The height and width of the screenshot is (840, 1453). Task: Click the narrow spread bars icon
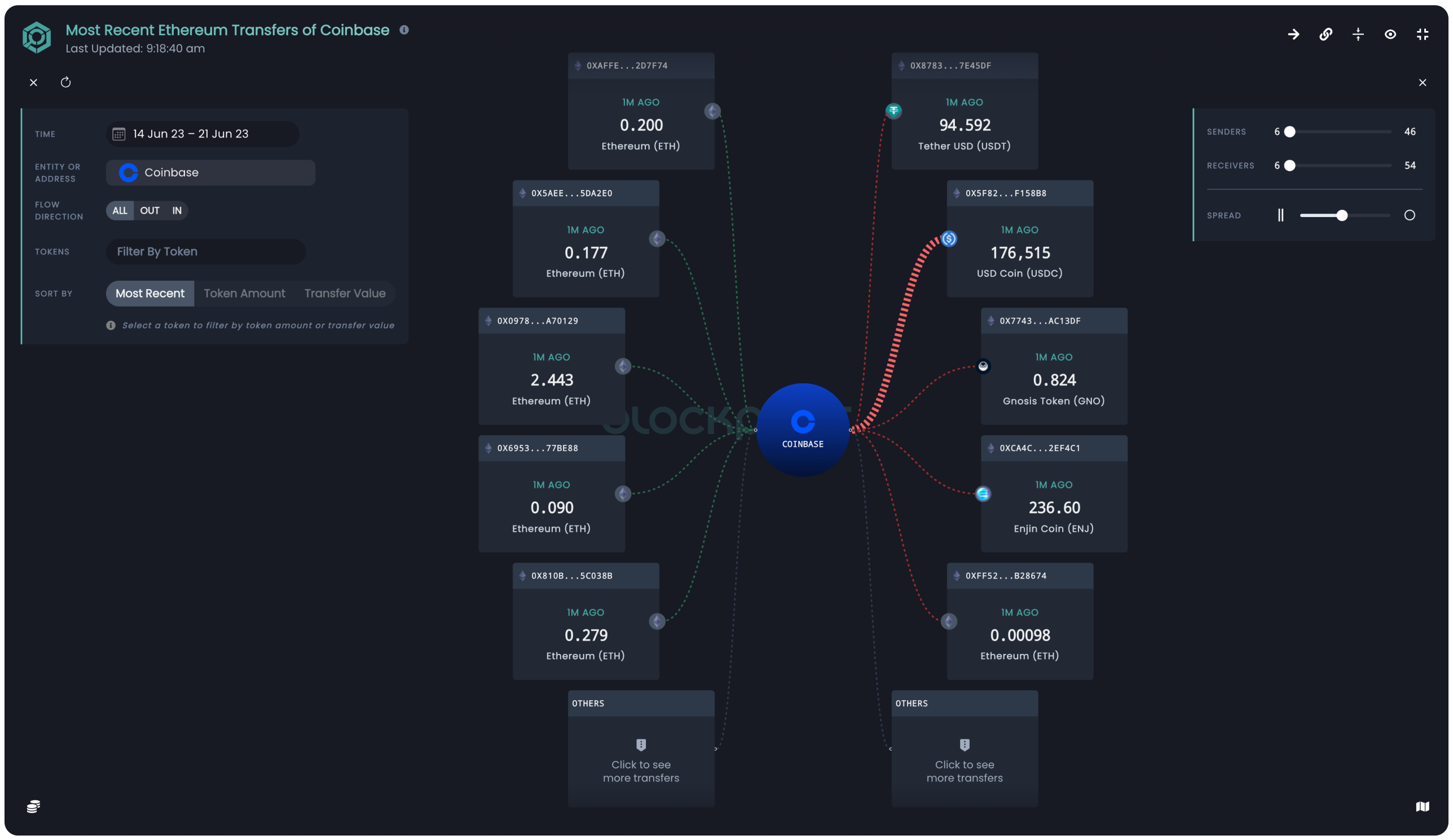[x=1280, y=215]
